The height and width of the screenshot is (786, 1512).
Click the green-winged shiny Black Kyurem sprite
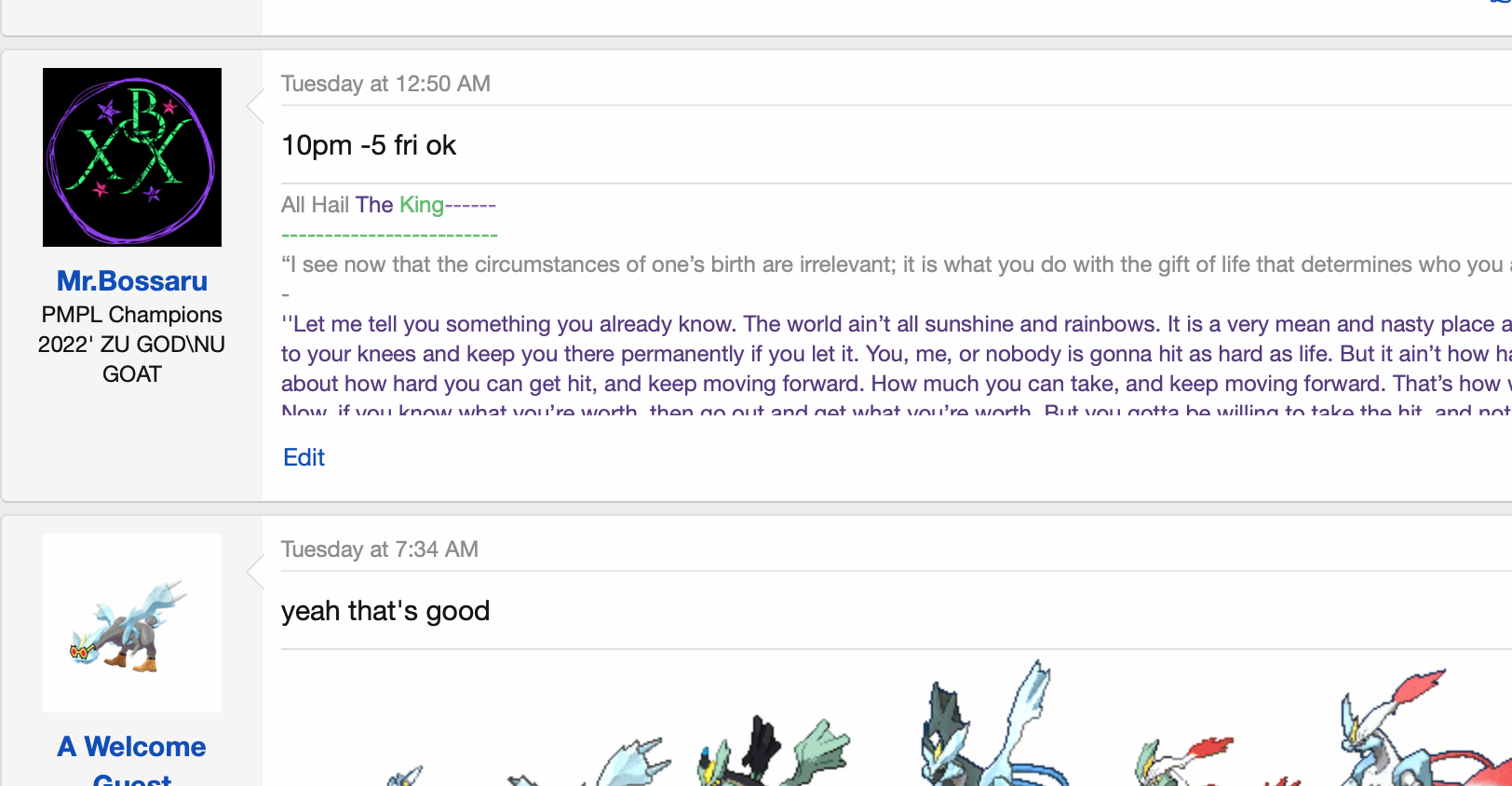[773, 752]
